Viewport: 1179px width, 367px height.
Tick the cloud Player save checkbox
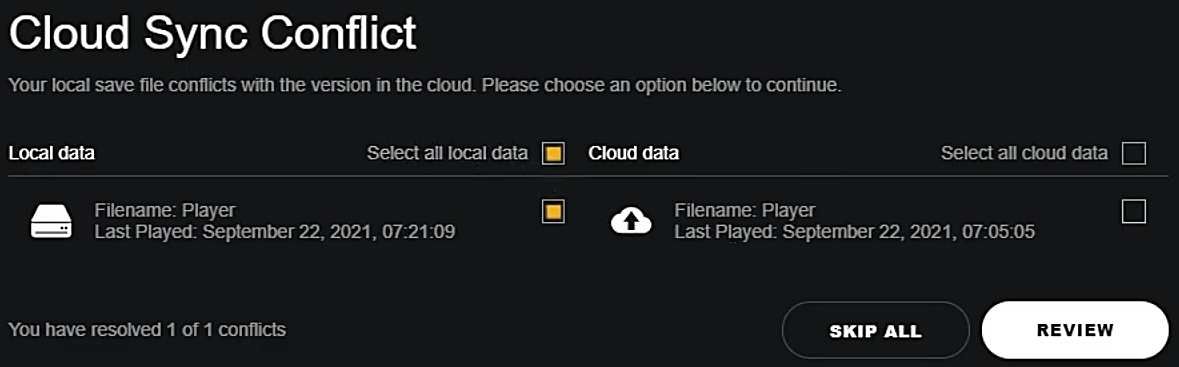point(1133,211)
